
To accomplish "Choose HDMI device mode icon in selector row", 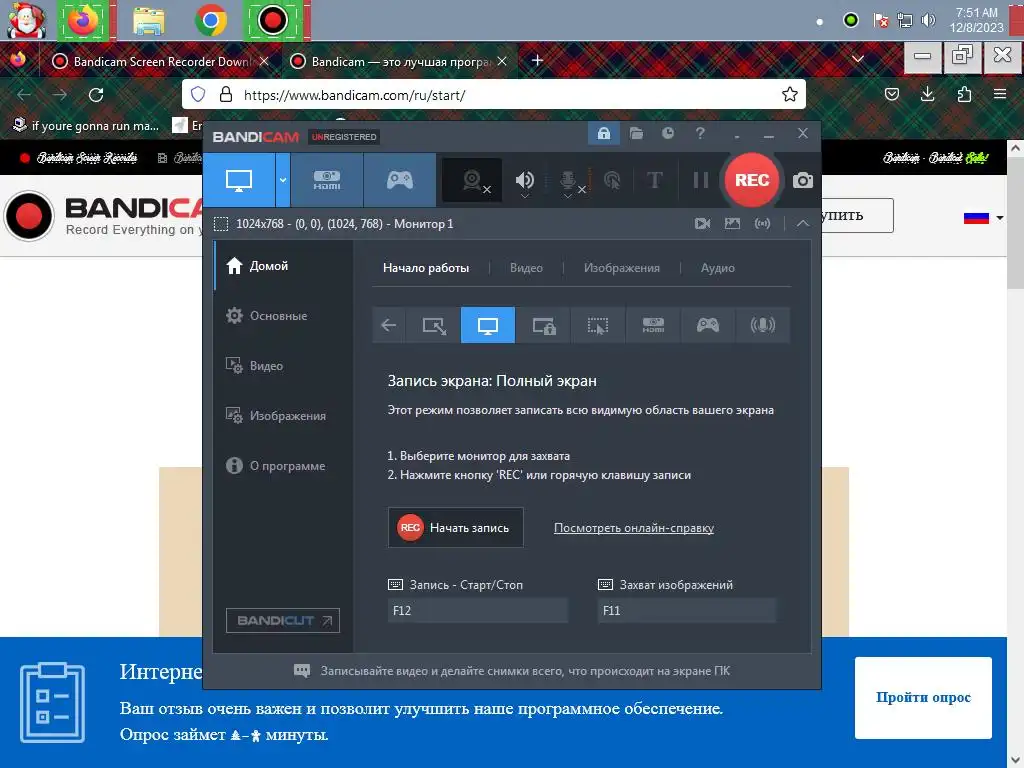I will coord(653,325).
